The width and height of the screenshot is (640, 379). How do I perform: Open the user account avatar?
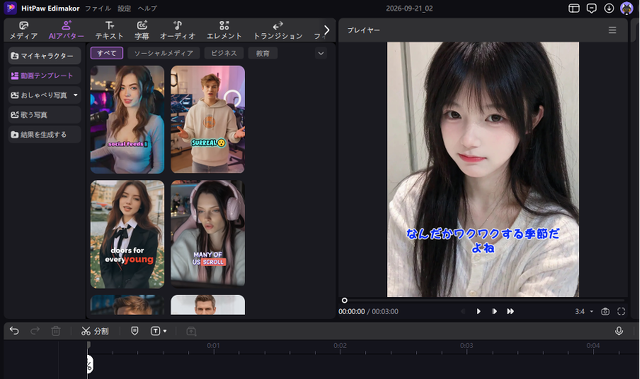[x=626, y=8]
